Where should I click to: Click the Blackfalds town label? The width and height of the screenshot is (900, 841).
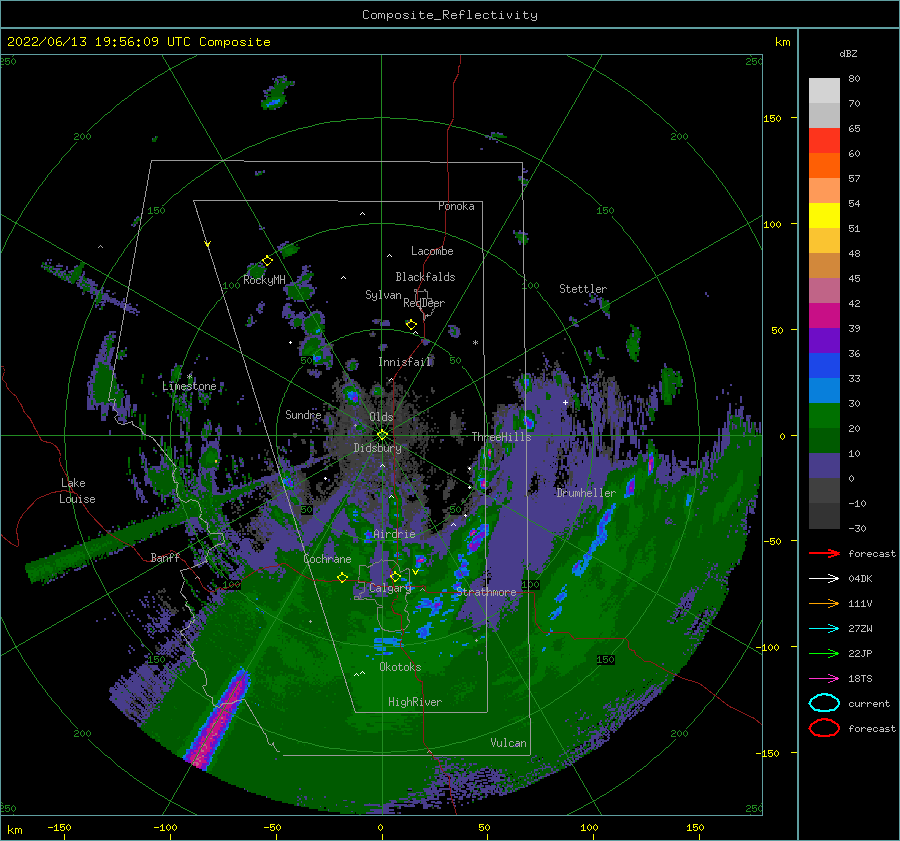click(x=425, y=277)
